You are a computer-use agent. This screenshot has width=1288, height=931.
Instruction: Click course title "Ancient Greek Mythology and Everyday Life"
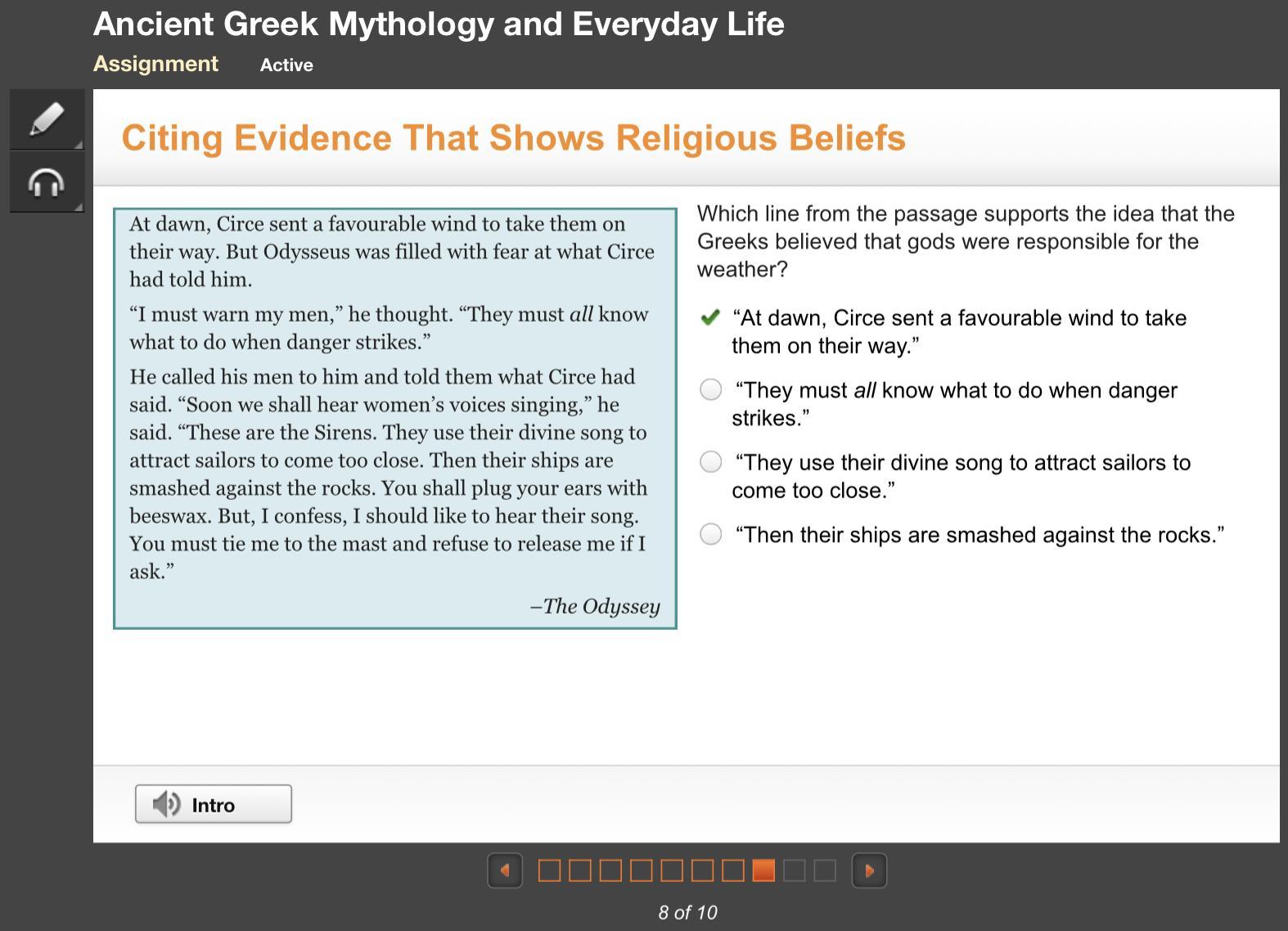[x=439, y=24]
